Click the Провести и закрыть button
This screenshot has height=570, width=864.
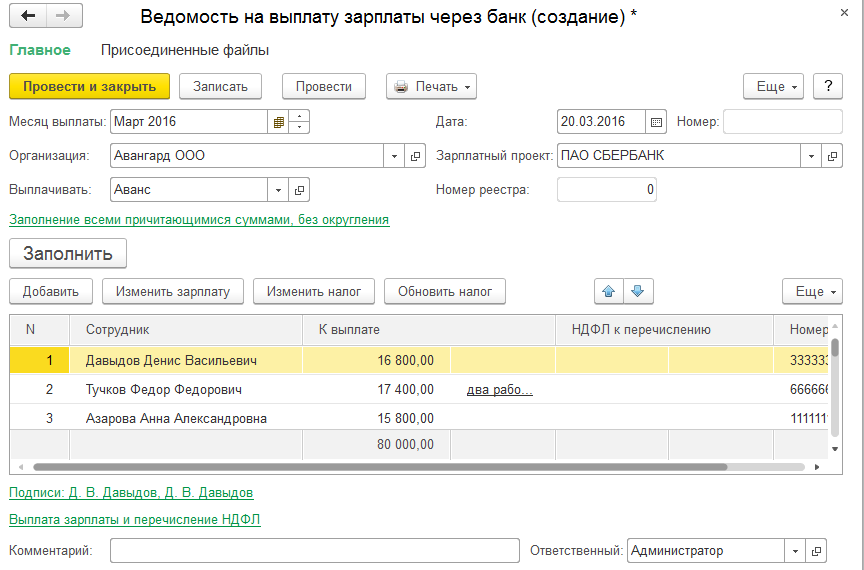[90, 87]
